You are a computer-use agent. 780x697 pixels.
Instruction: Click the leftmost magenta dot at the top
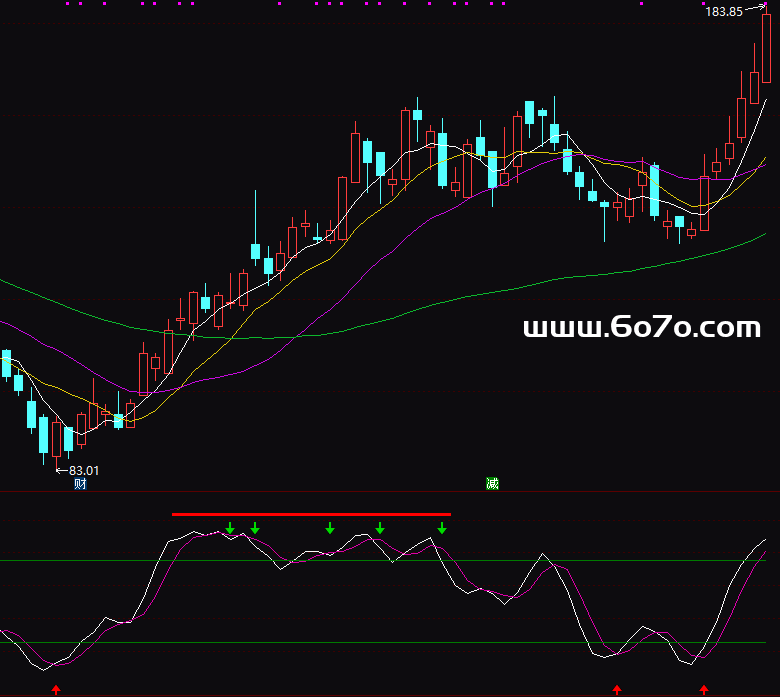[x=68, y=4]
